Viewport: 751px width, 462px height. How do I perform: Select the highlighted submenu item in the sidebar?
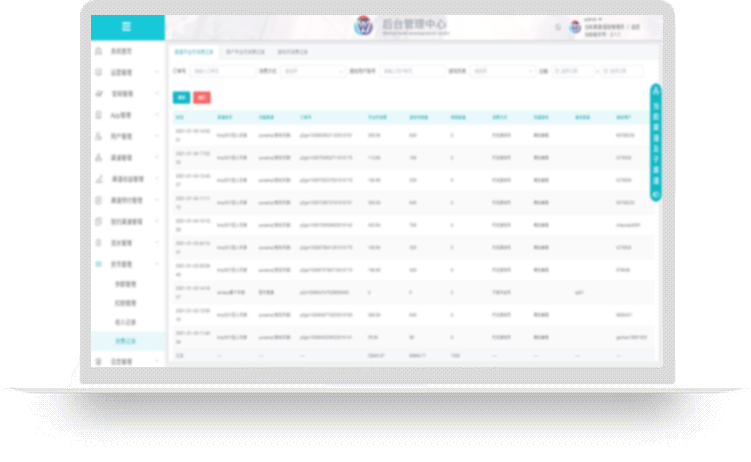click(x=126, y=341)
